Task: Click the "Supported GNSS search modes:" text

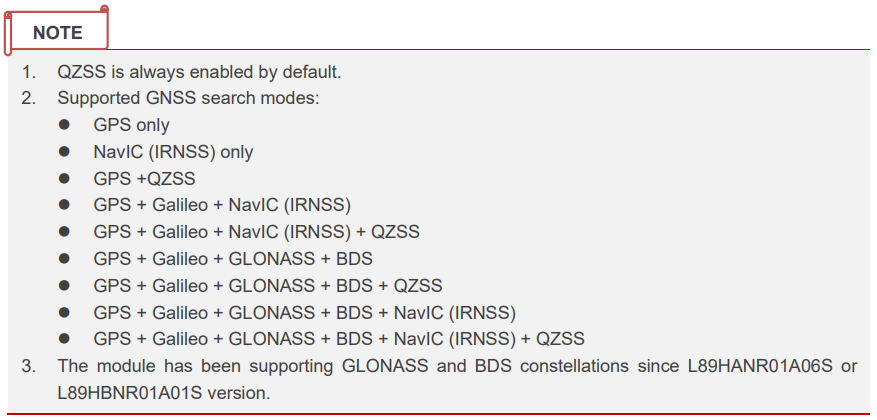Action: click(188, 98)
